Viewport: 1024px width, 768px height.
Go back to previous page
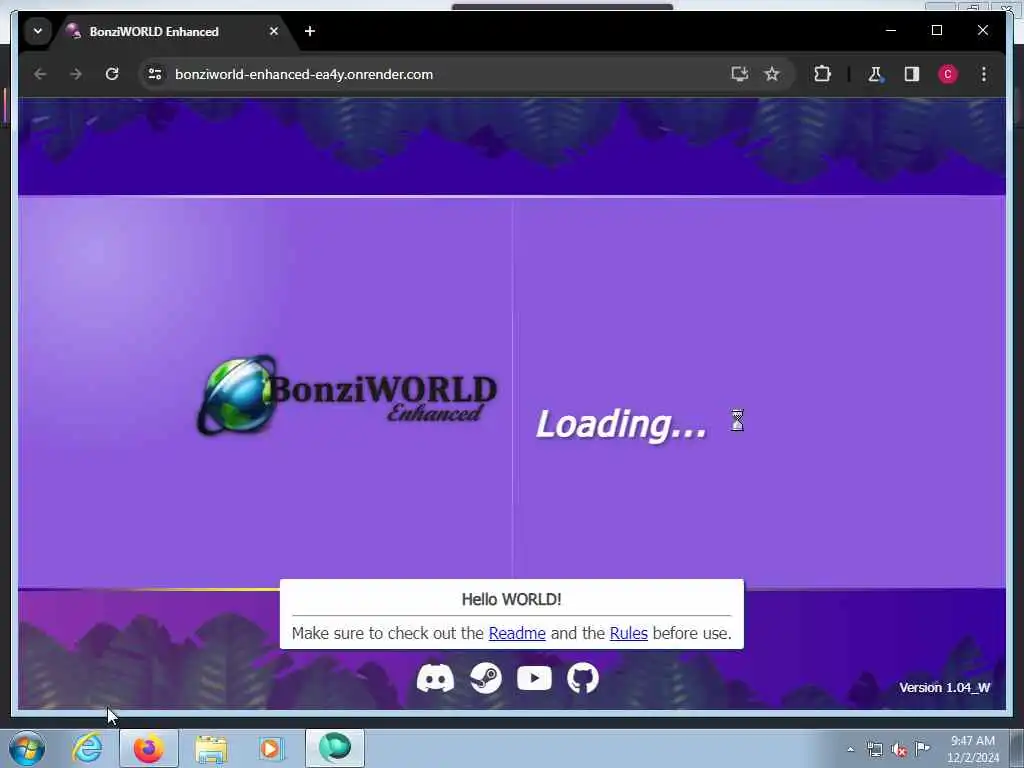[40, 74]
